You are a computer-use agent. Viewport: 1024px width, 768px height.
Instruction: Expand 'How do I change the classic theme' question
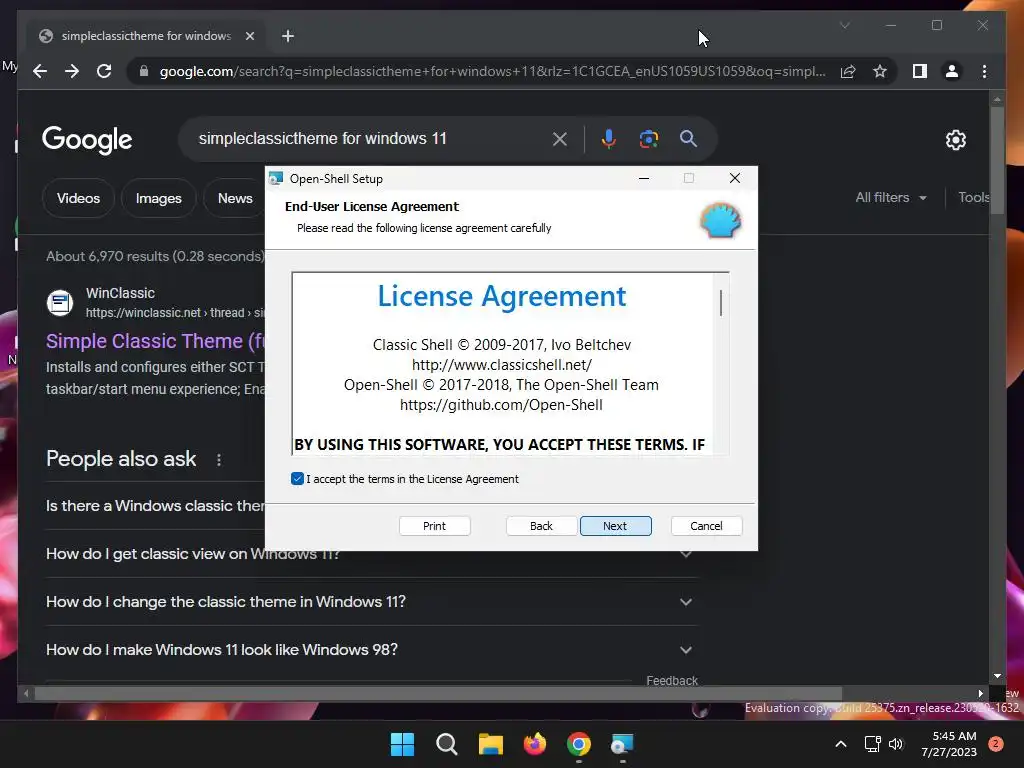(372, 601)
